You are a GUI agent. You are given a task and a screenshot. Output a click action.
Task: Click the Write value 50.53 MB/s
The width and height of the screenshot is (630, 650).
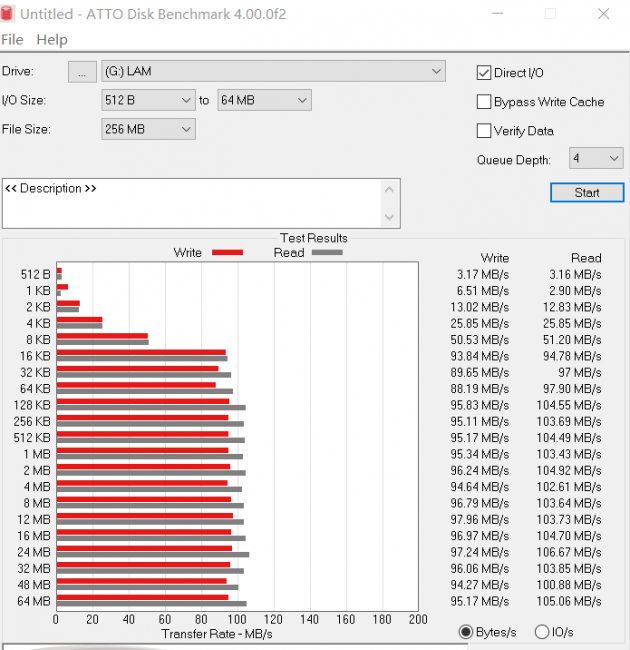coord(480,340)
